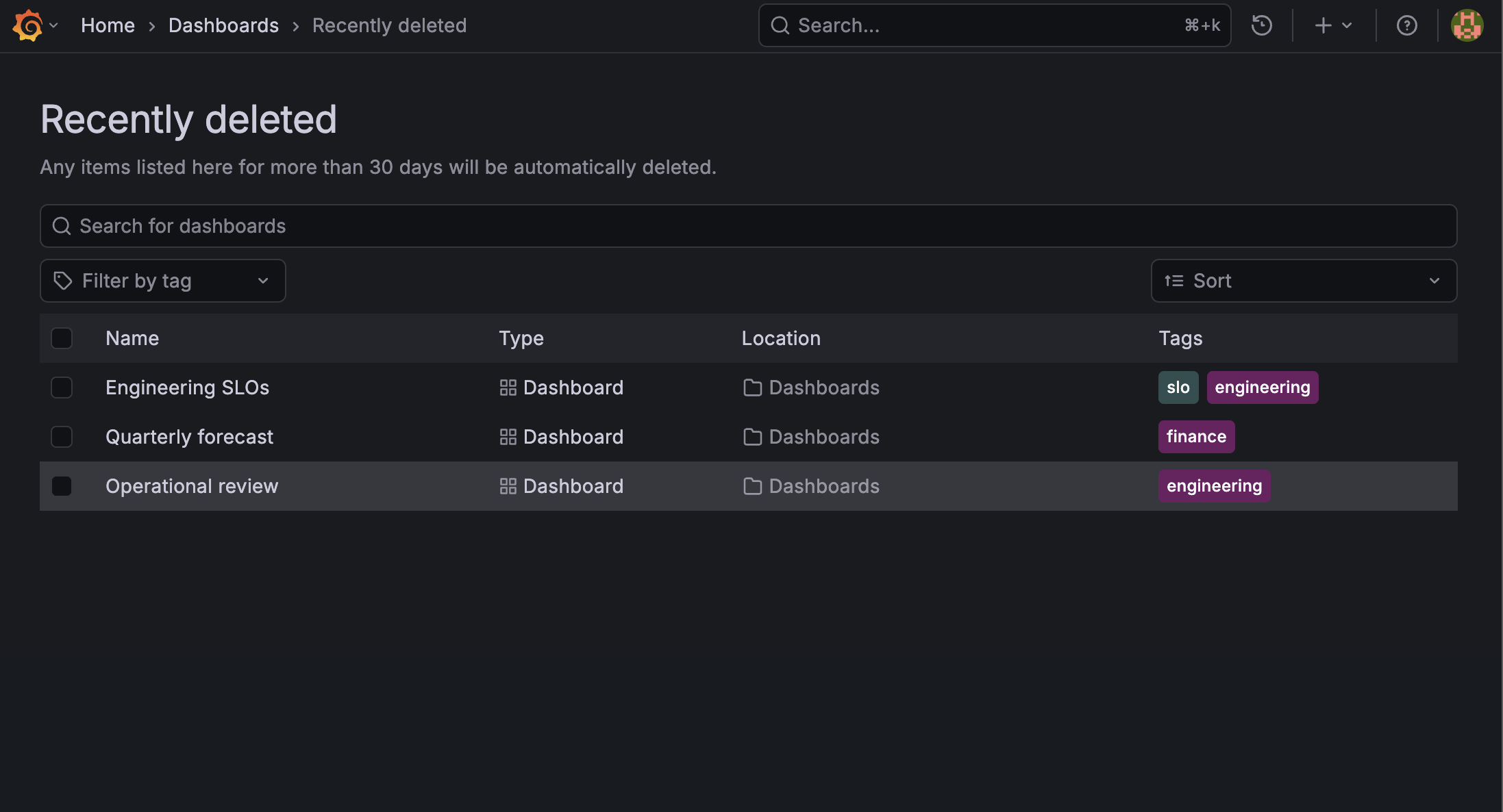Click the Grafana logo icon
The width and height of the screenshot is (1503, 812).
click(x=27, y=25)
